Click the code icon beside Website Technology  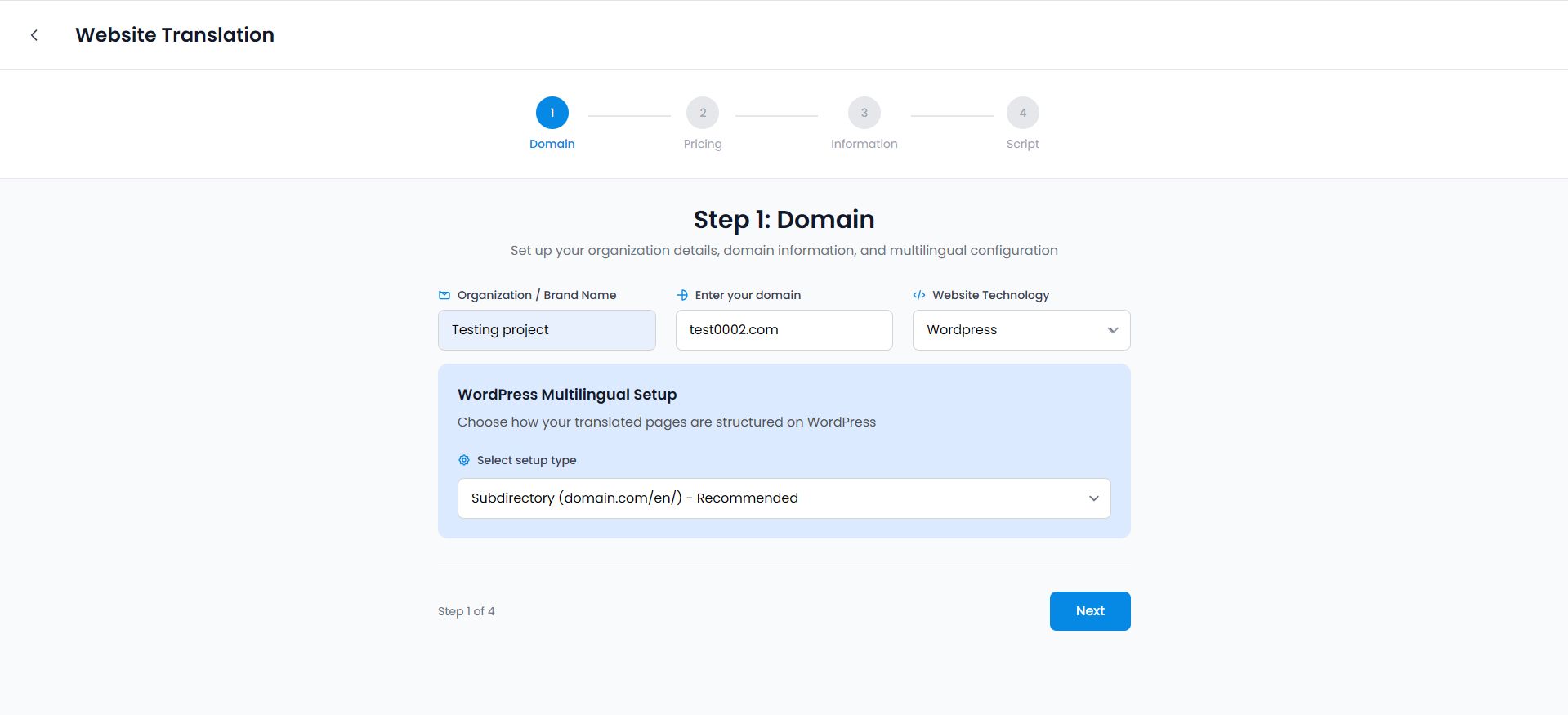pyautogui.click(x=919, y=295)
